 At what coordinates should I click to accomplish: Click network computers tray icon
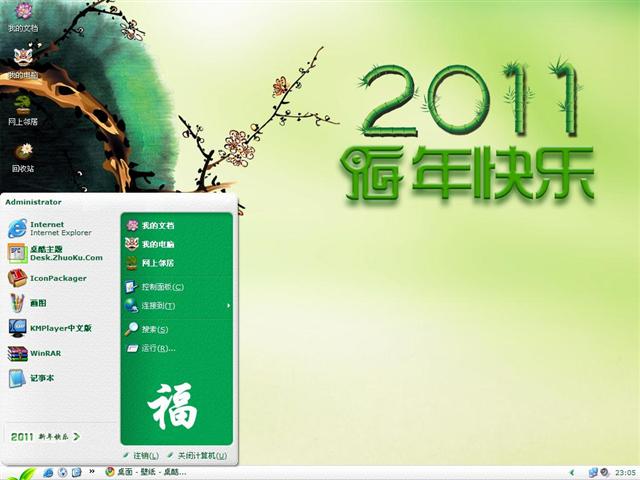point(593,473)
